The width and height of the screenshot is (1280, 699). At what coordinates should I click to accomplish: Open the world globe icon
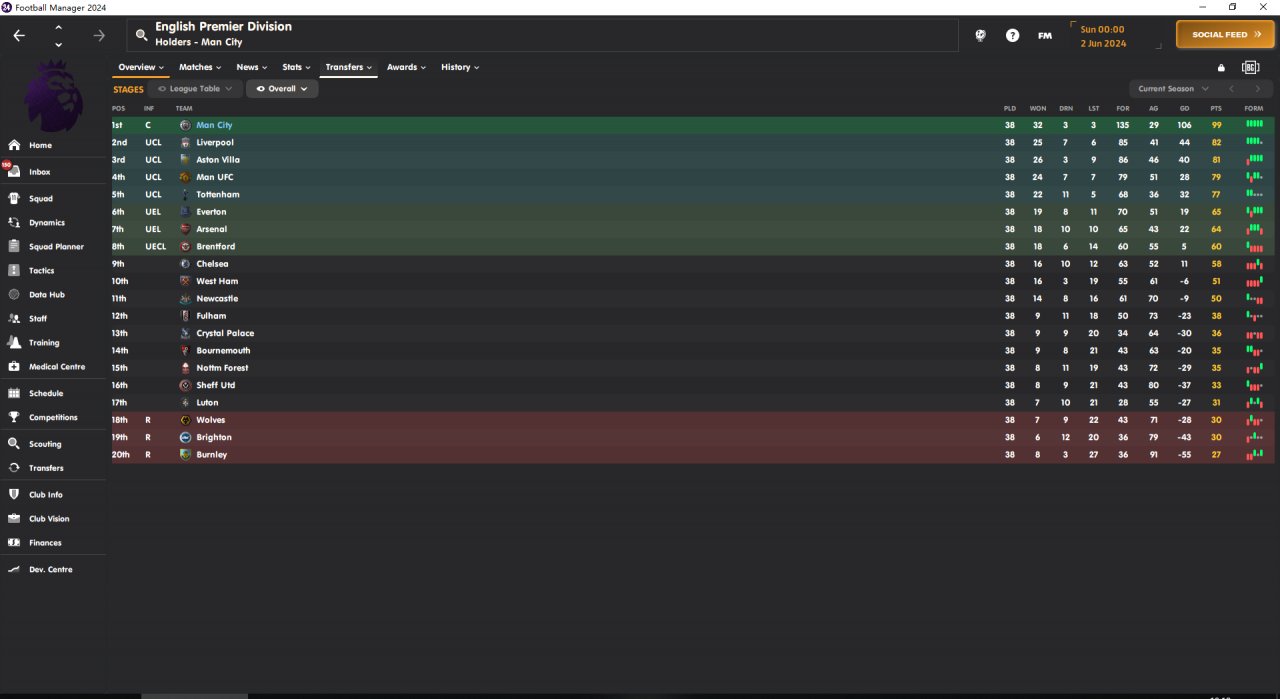(x=981, y=35)
